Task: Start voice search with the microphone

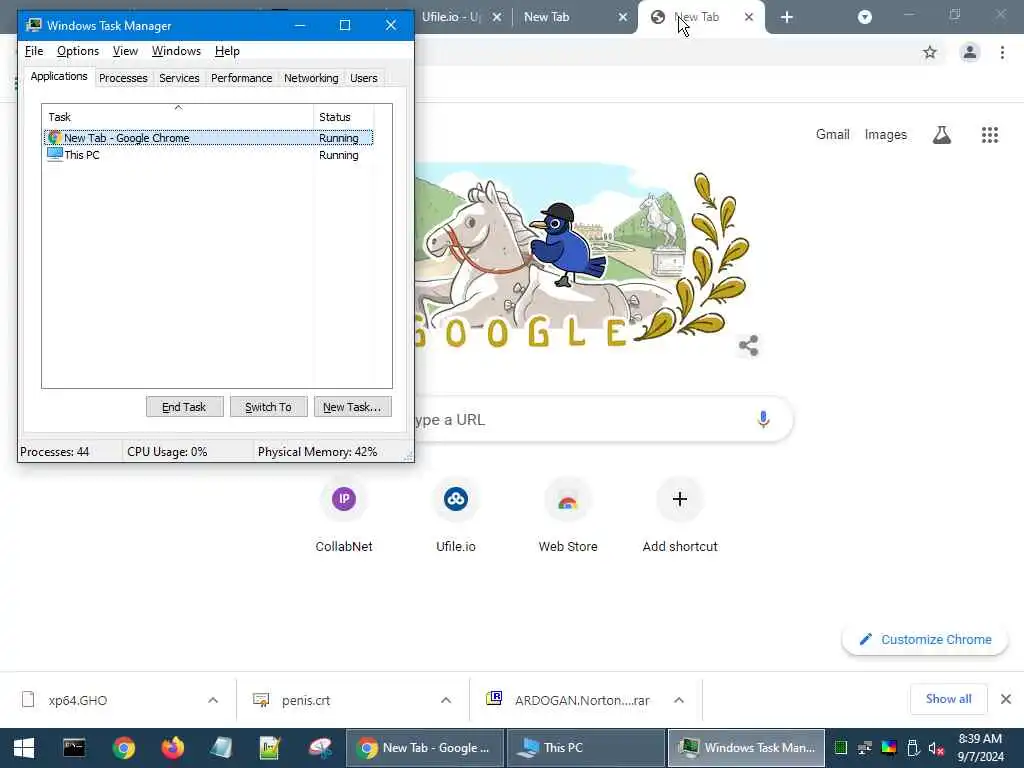Action: (x=763, y=419)
